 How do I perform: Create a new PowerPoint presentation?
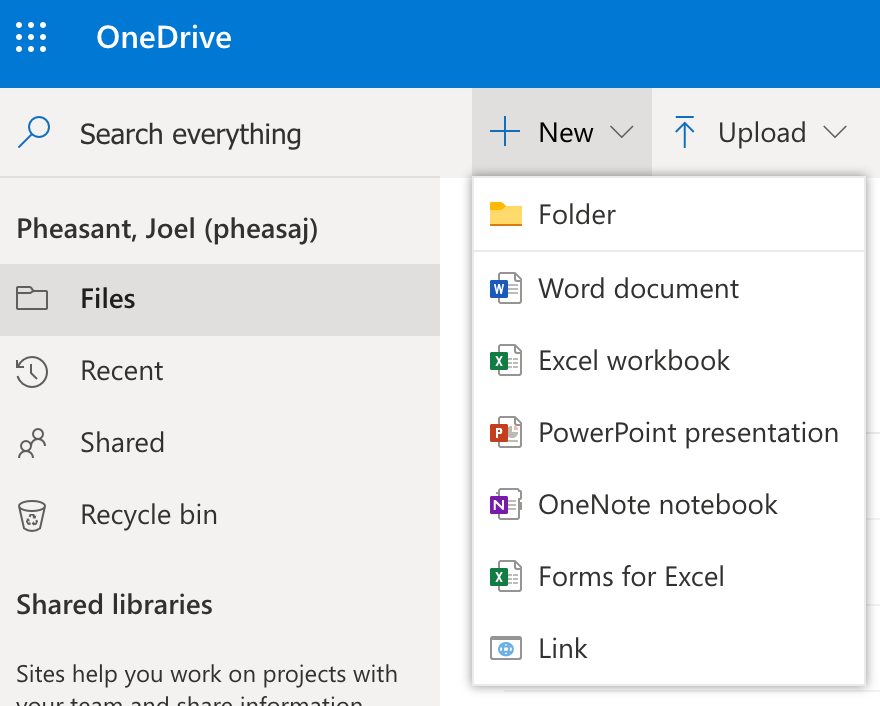point(669,432)
